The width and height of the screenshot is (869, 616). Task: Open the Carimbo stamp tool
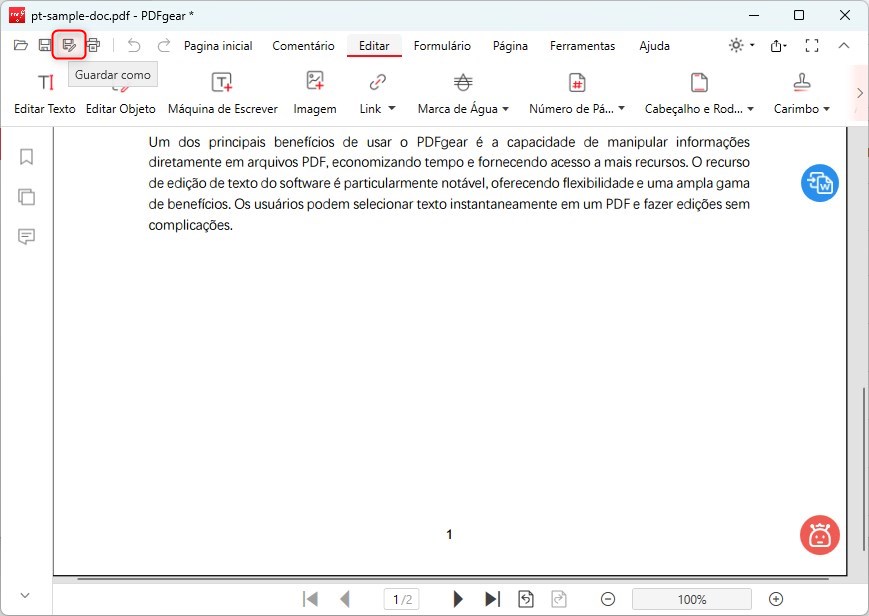[x=800, y=90]
